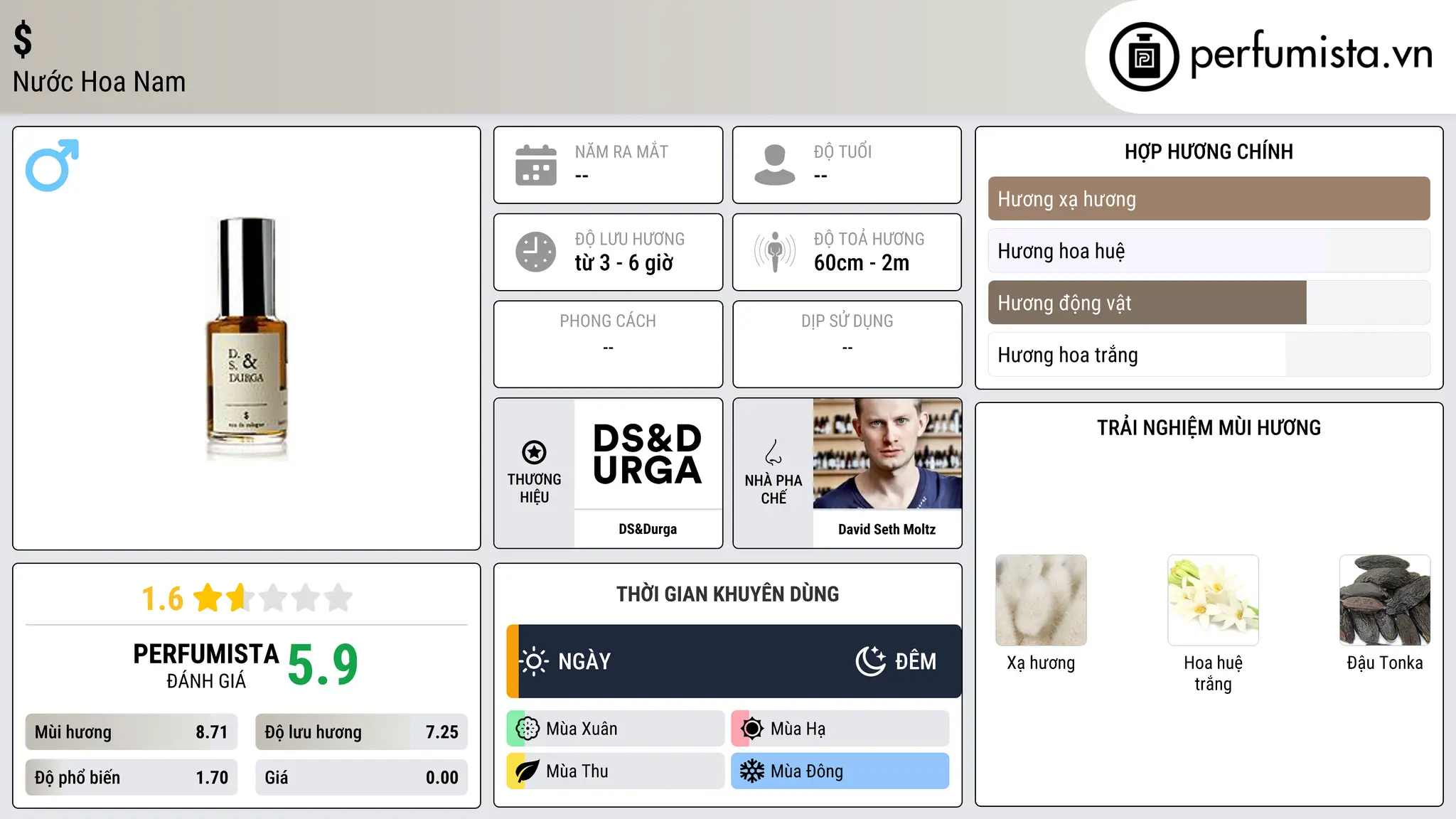Click the Hương hoa trắng accord bar

[x=1209, y=354]
